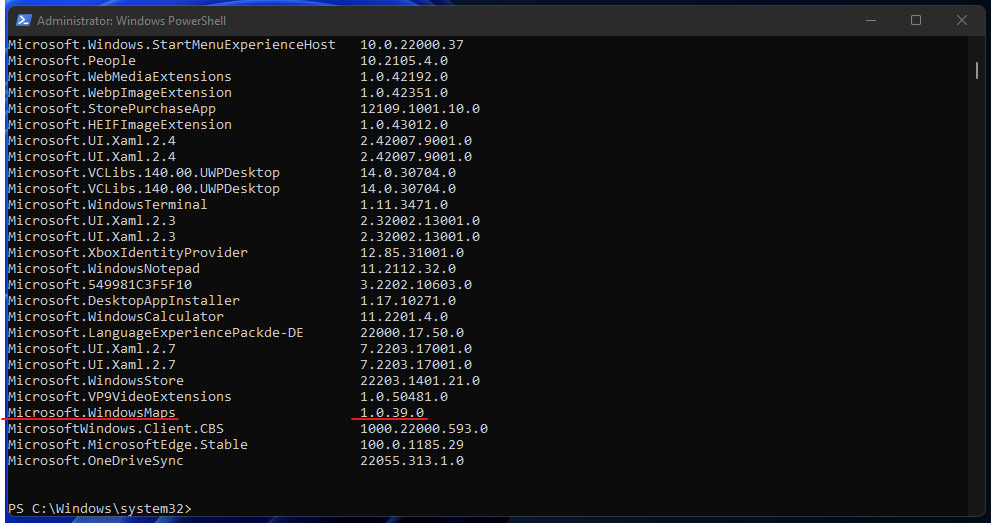
Task: Click the version number 1.0.39.0
Action: [x=392, y=412]
